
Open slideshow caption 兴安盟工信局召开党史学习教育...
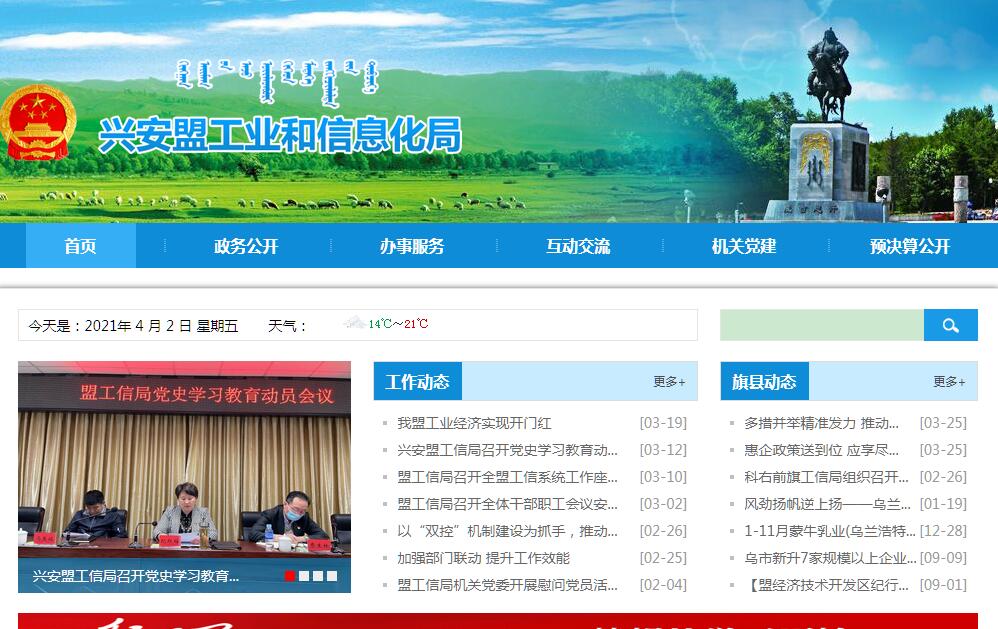pos(136,576)
